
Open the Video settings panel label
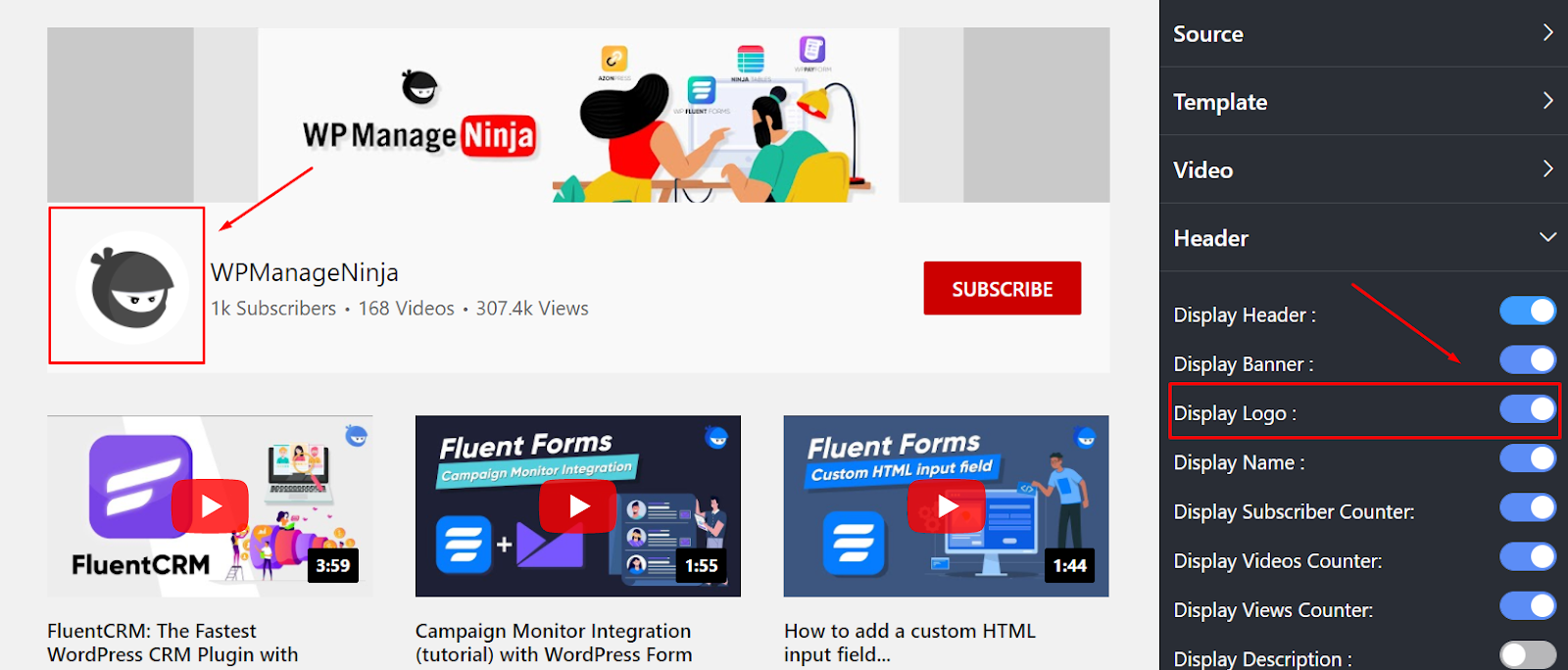click(x=1202, y=170)
